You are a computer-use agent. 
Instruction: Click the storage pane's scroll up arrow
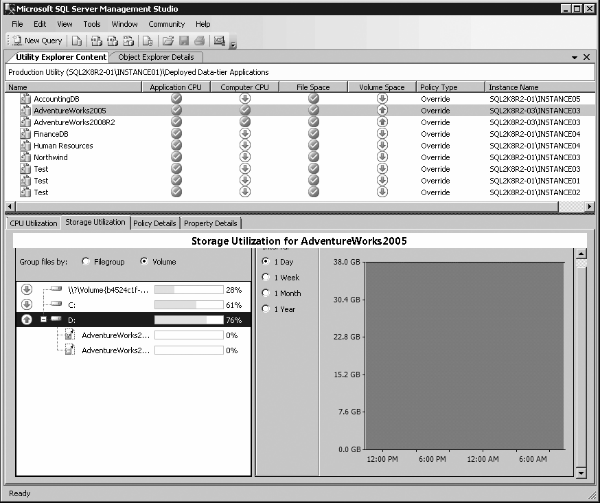tap(581, 254)
